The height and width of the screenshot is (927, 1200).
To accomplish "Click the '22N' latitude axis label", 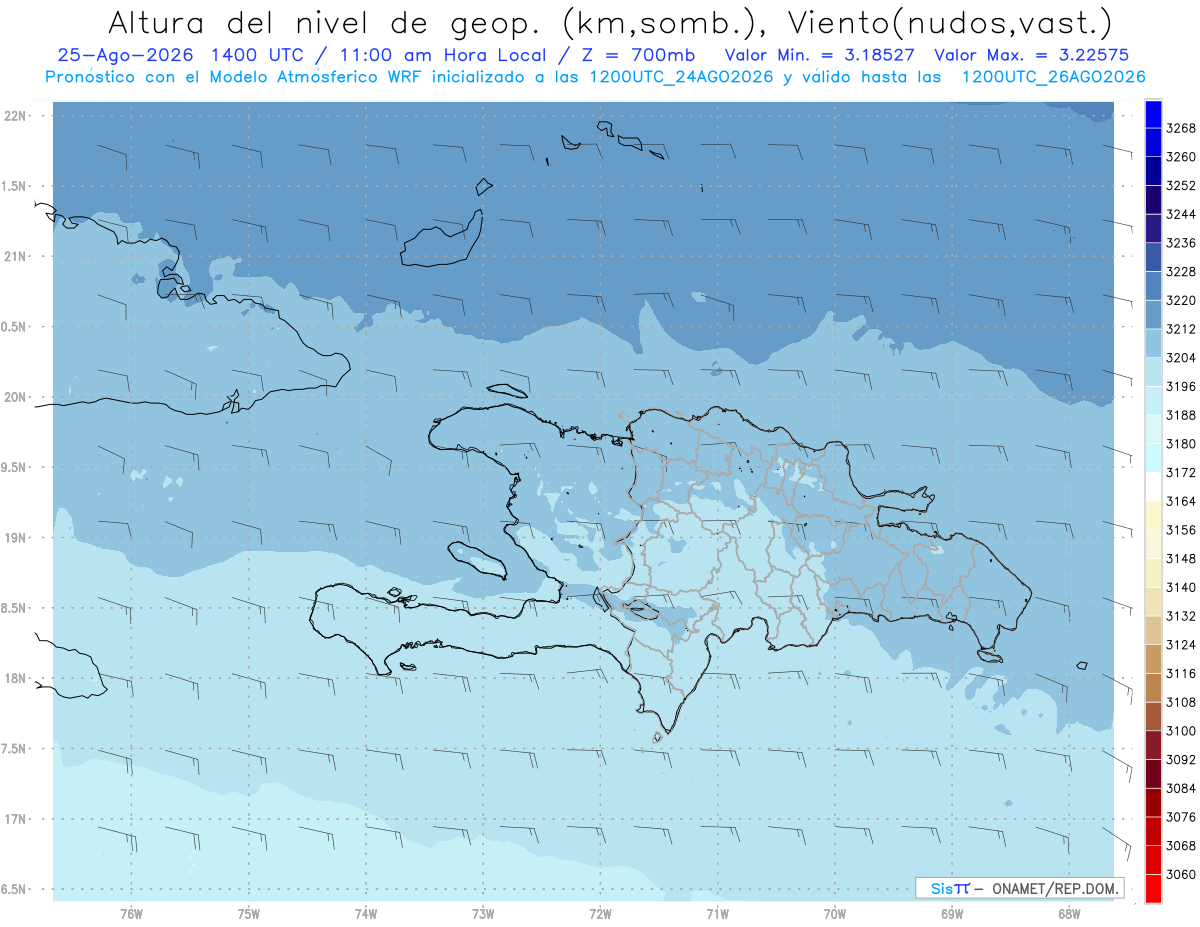I will 16,116.
